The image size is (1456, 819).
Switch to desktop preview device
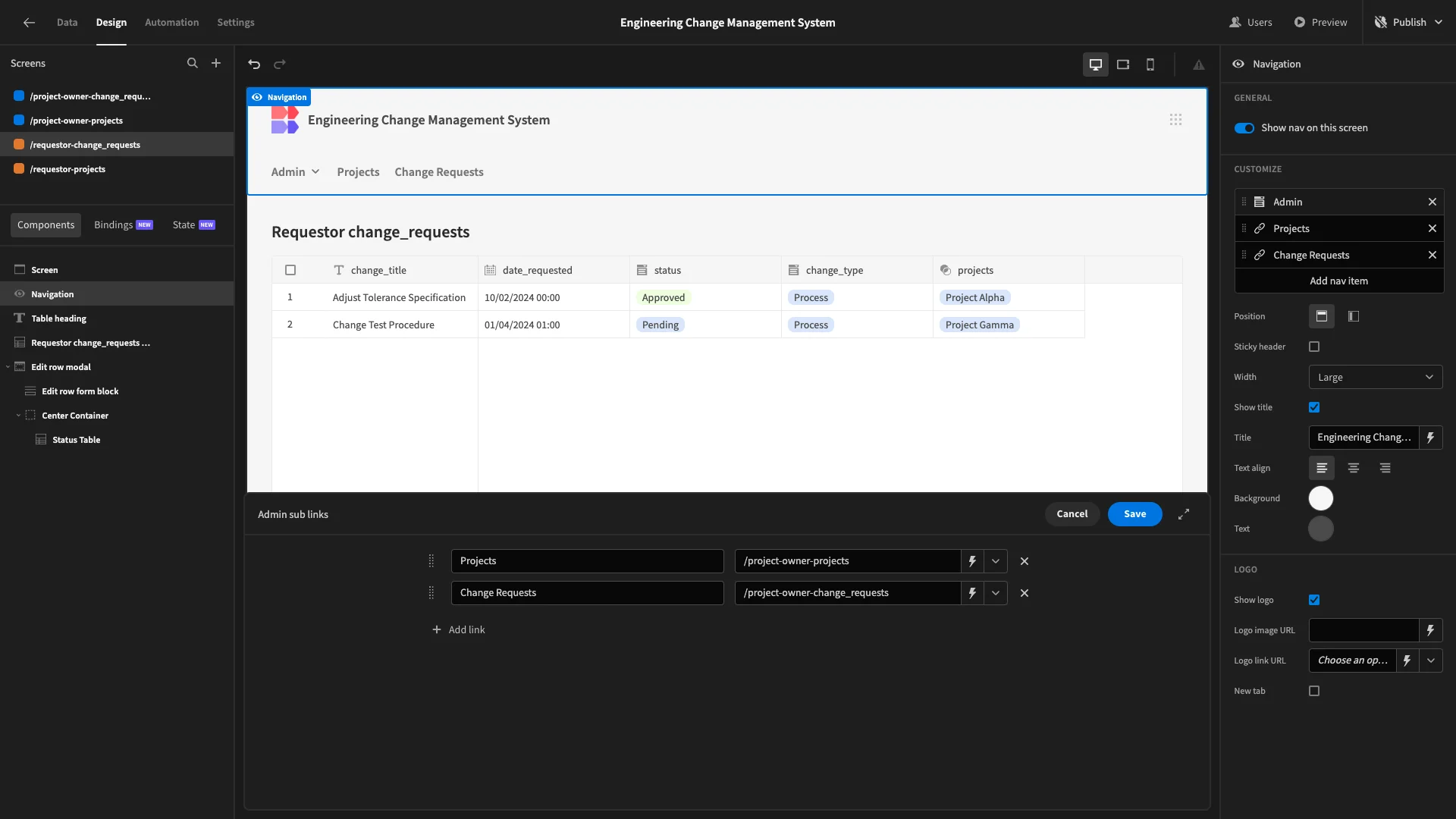pos(1096,64)
